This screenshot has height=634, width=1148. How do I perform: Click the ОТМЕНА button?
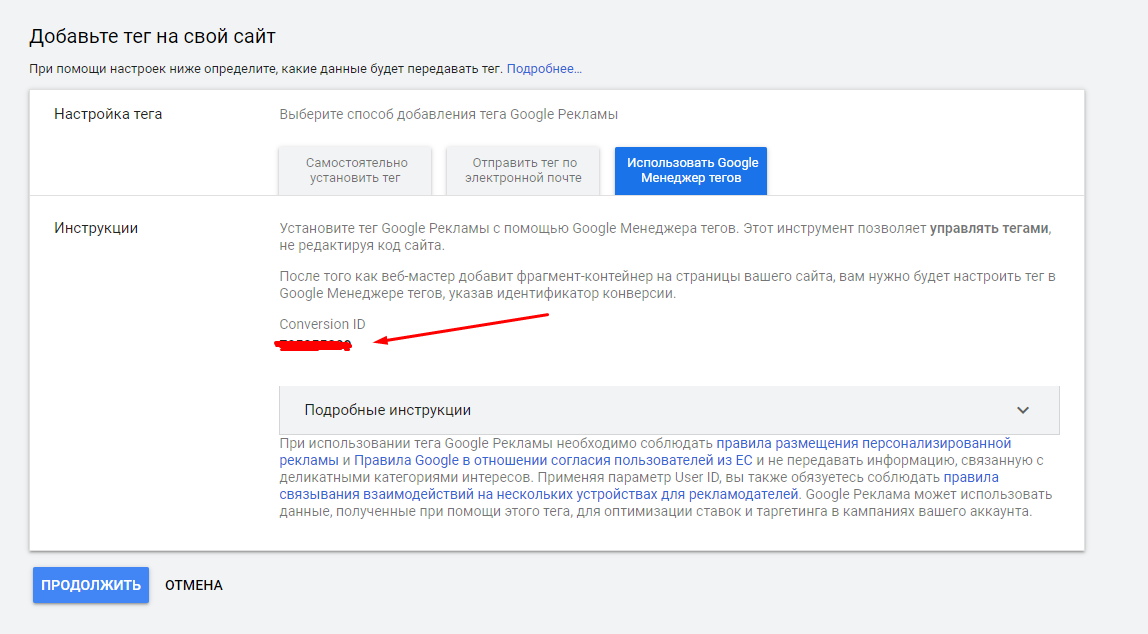pos(194,585)
